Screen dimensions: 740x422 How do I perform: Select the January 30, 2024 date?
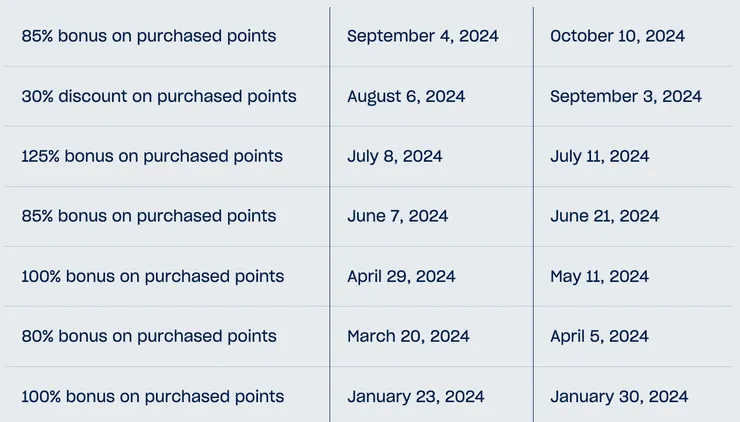point(619,397)
